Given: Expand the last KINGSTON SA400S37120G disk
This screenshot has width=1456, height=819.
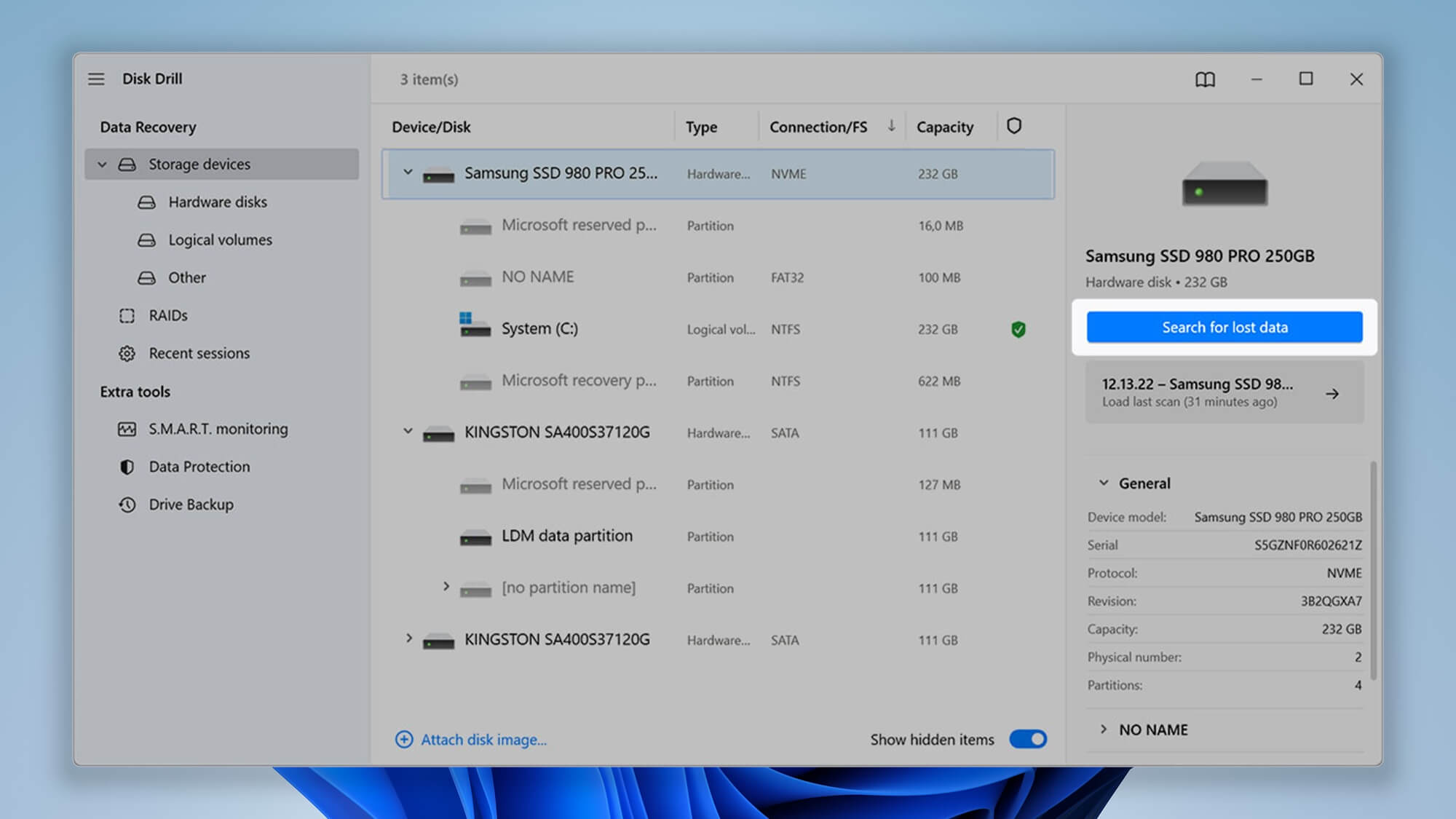Looking at the screenshot, I should pos(409,638).
